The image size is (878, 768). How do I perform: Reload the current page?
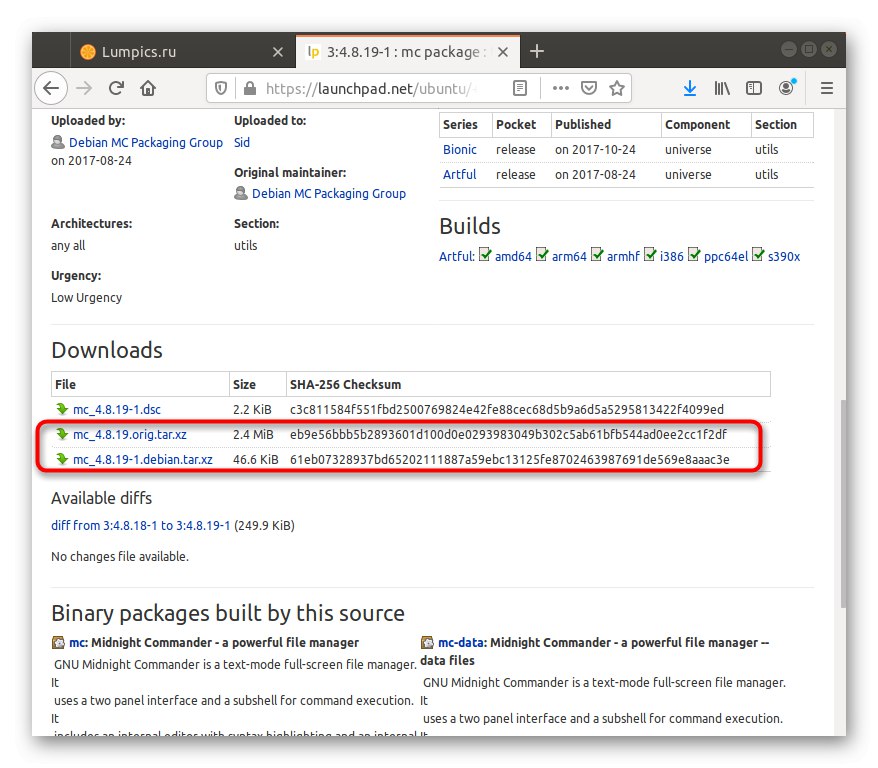[x=116, y=88]
